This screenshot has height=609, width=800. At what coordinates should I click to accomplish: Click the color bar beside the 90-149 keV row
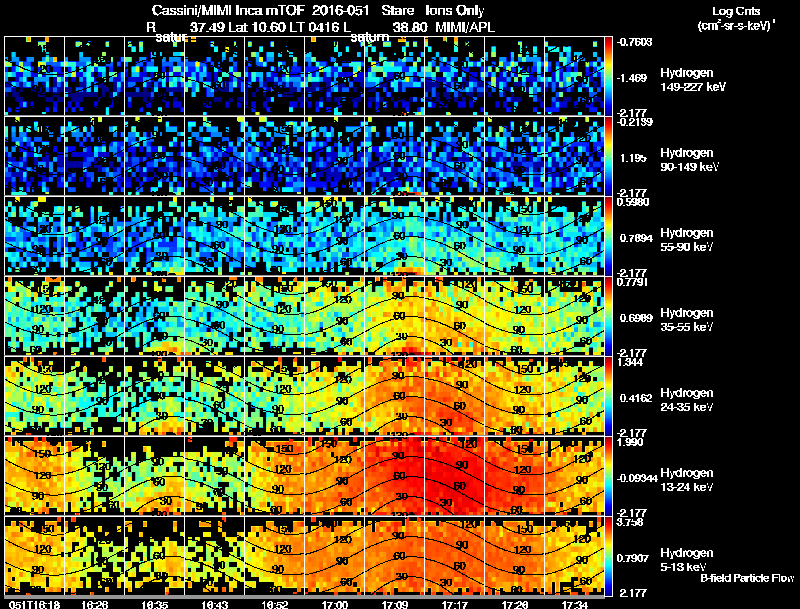coord(608,156)
